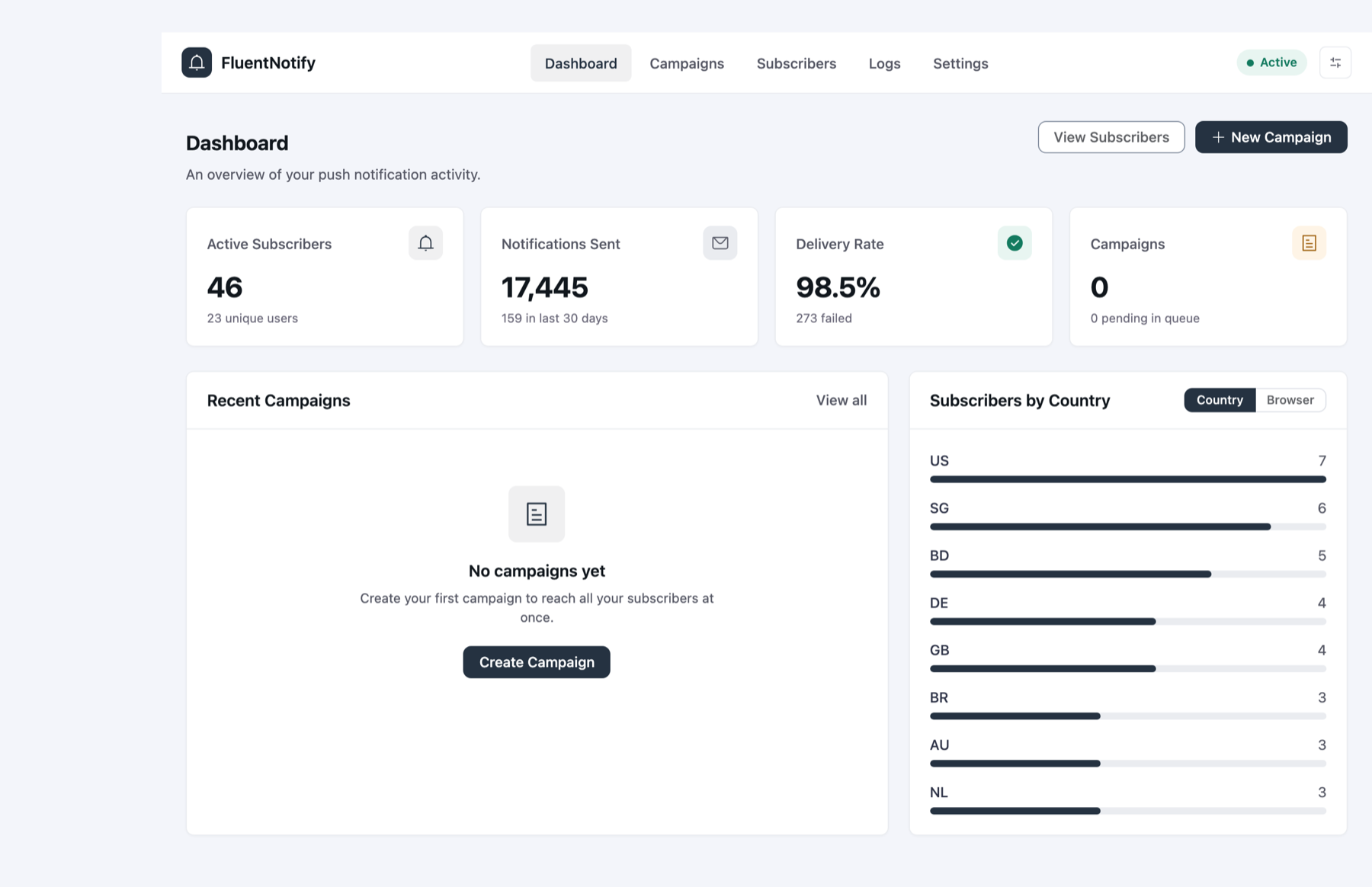
Task: Select the Country segment toggle
Action: click(1220, 400)
